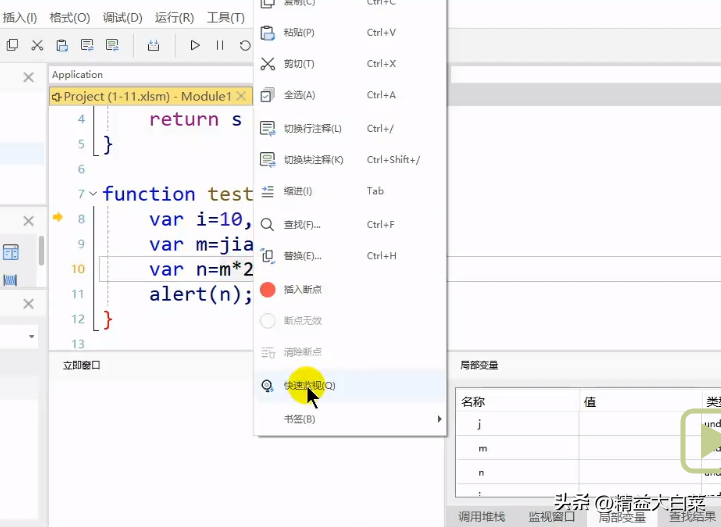This screenshot has height=527, width=721.
Task: Click the Cut scissors toolbar icon
Action: point(37,45)
